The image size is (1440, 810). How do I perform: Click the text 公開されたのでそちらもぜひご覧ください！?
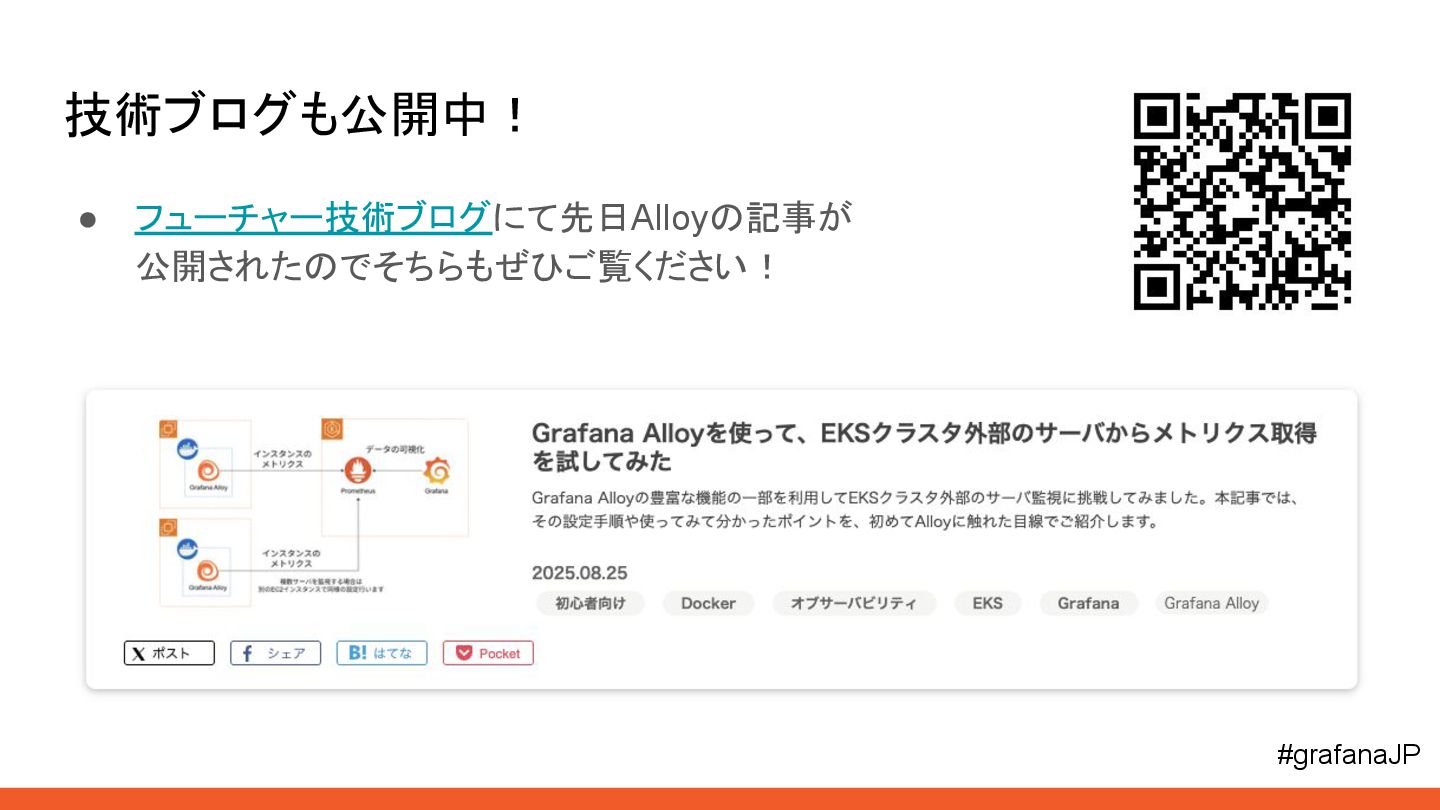coord(457,267)
